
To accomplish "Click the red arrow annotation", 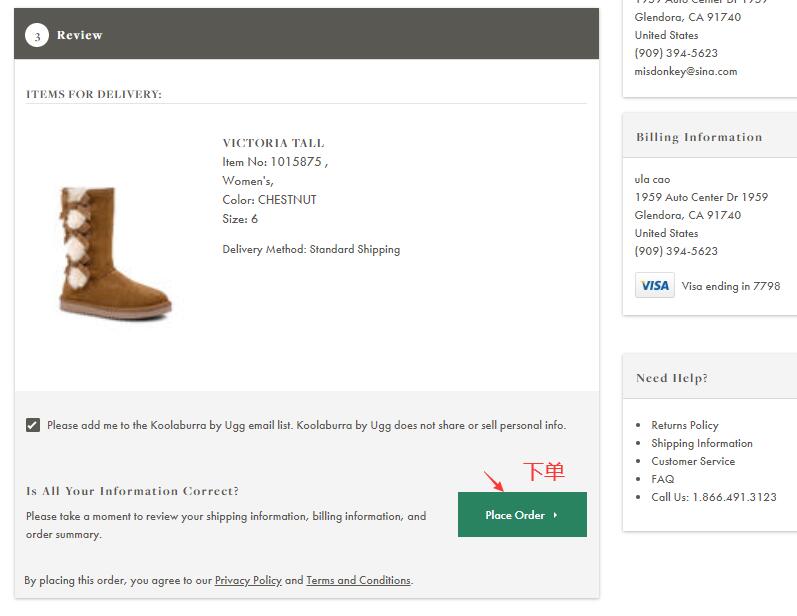I will (493, 481).
